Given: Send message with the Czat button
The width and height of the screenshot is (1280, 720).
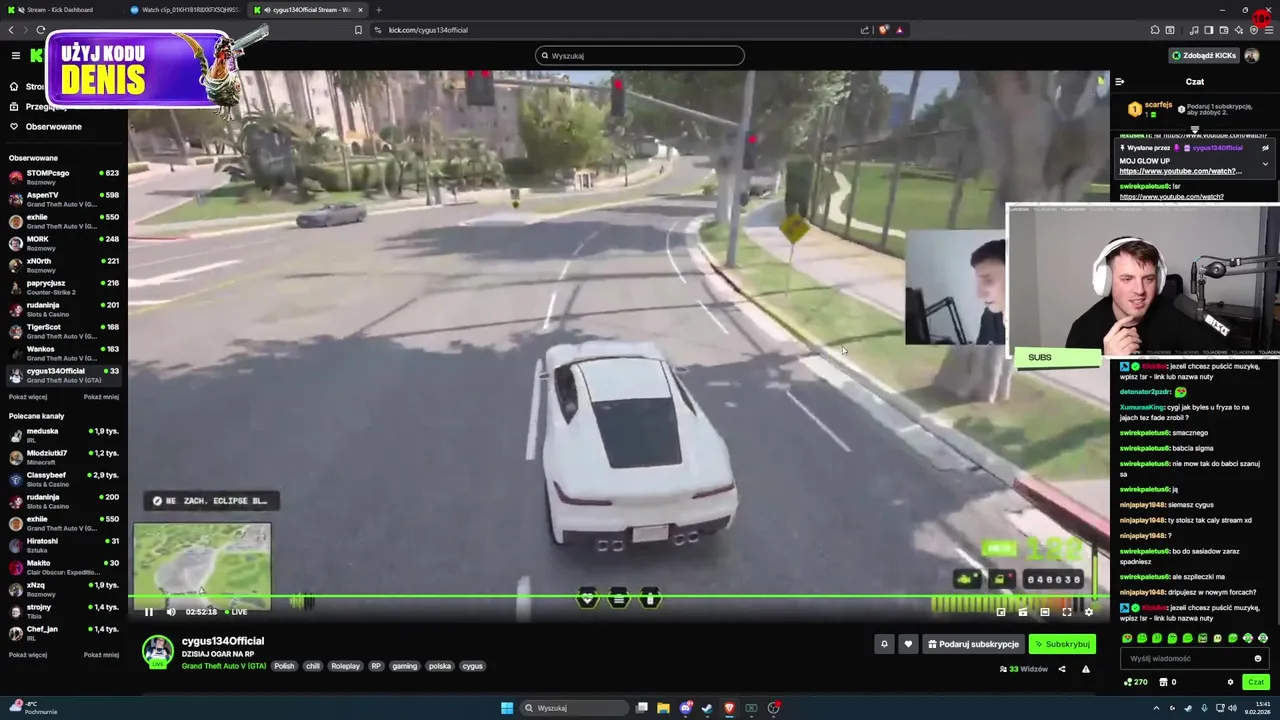Looking at the screenshot, I should (x=1256, y=682).
